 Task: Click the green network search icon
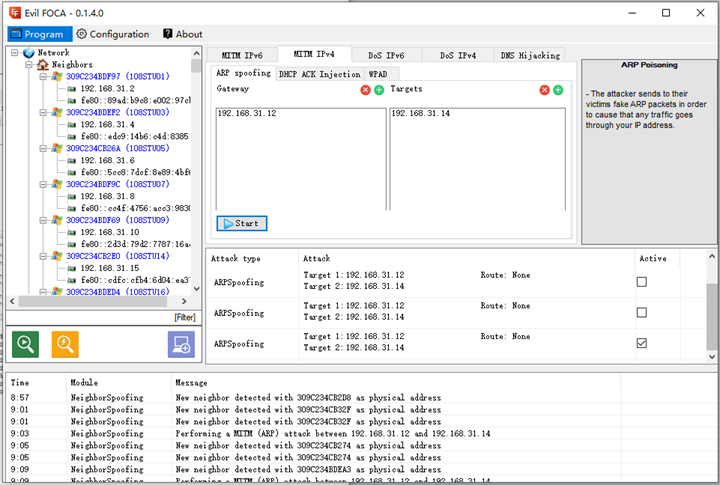(25, 344)
